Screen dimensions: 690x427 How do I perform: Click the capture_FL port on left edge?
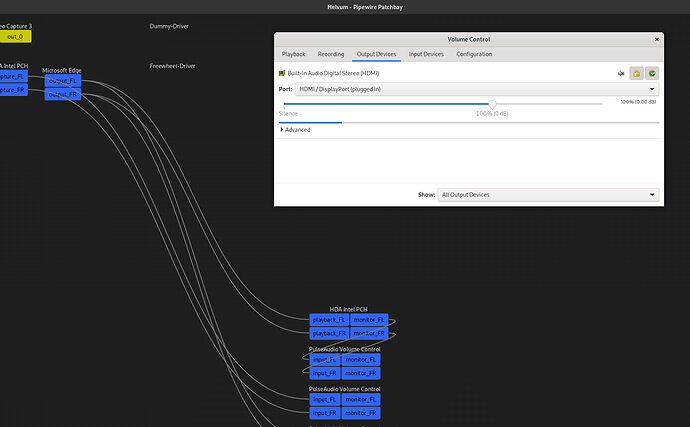point(13,77)
